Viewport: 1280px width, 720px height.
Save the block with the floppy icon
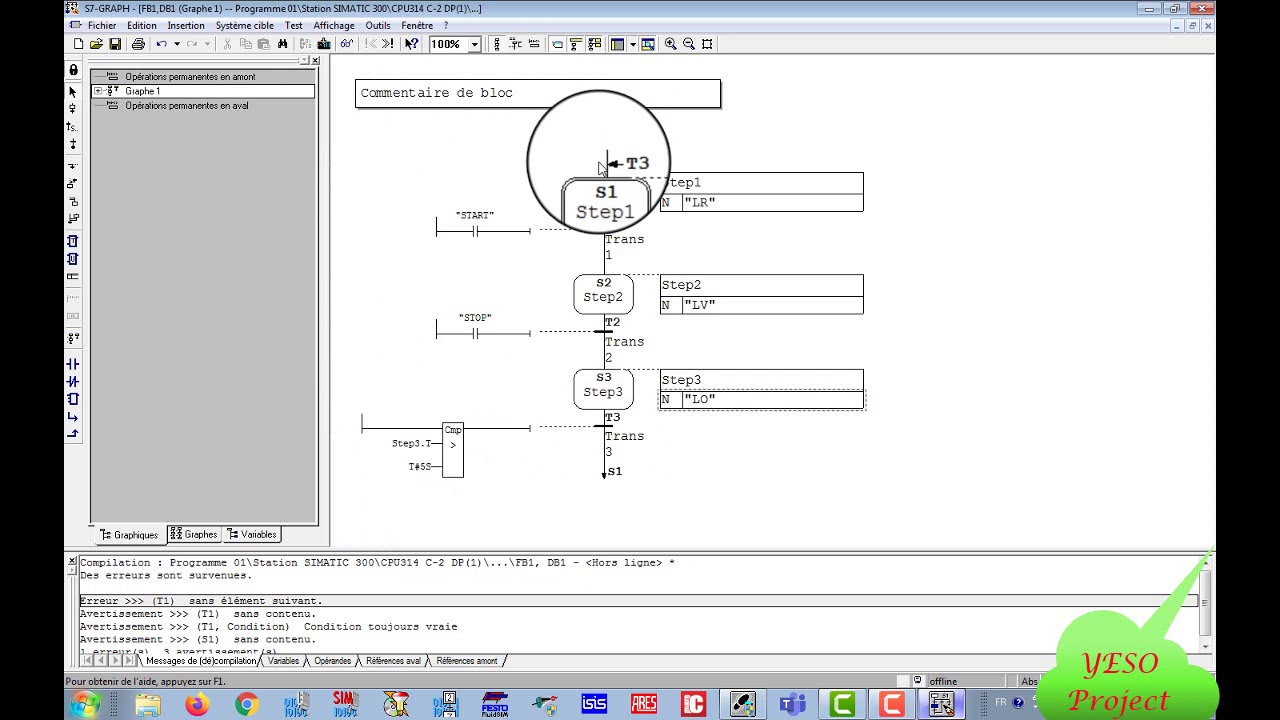[115, 44]
